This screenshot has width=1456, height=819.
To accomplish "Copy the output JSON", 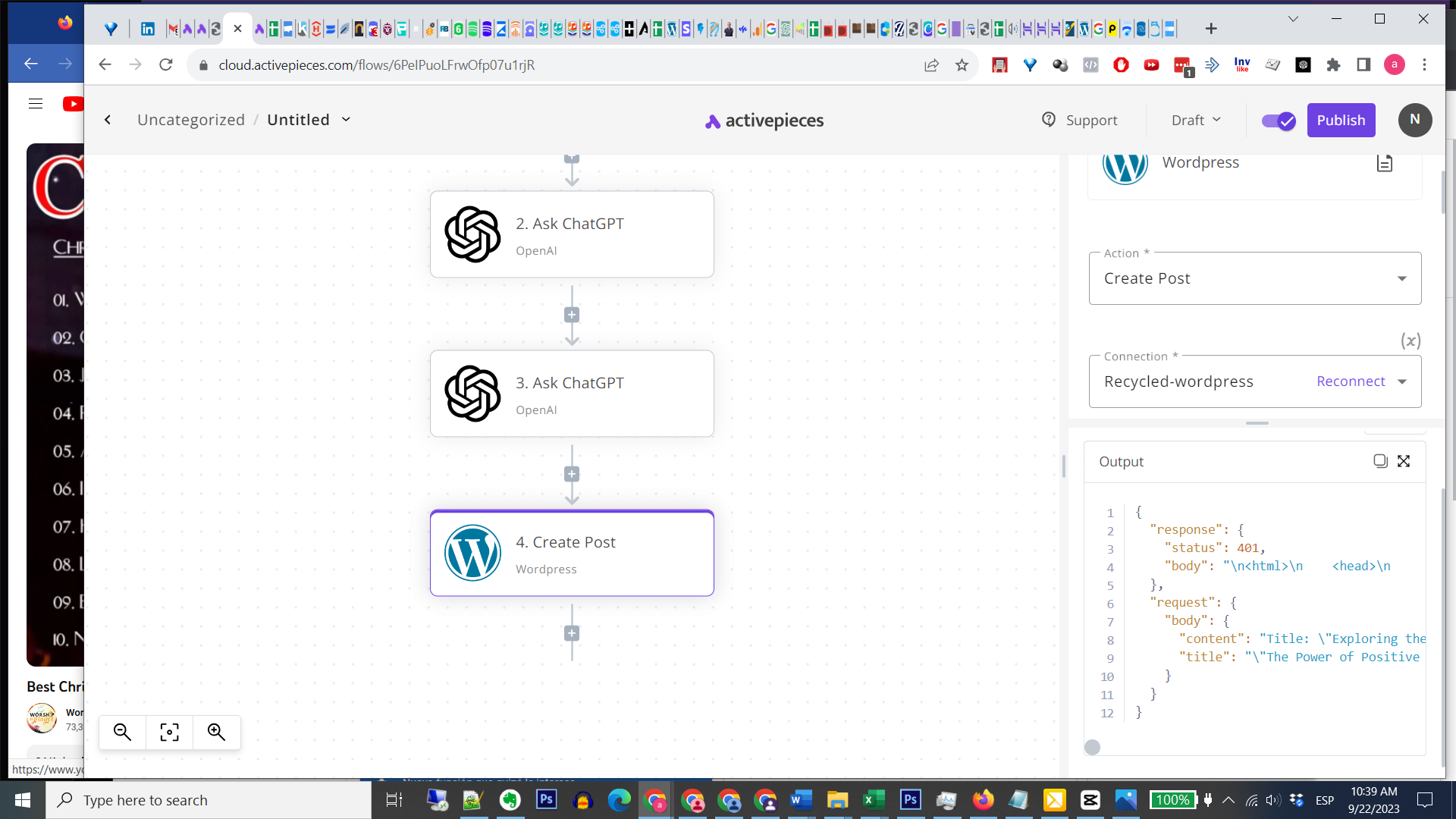I will [1380, 461].
